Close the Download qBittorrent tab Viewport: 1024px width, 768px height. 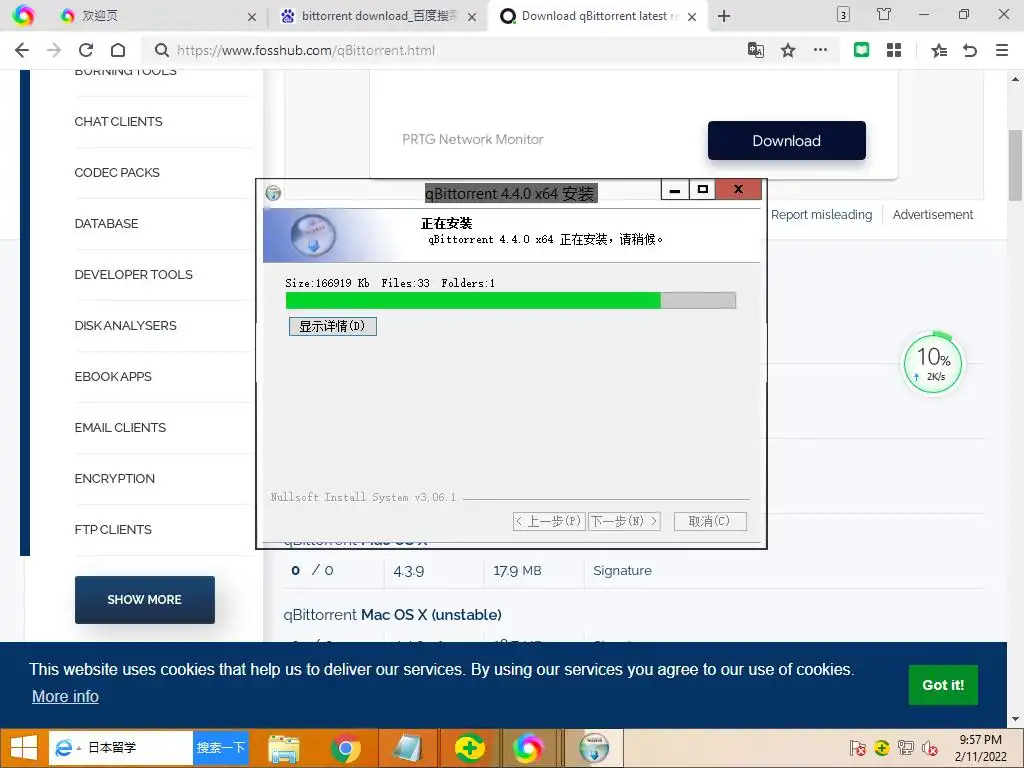(692, 17)
